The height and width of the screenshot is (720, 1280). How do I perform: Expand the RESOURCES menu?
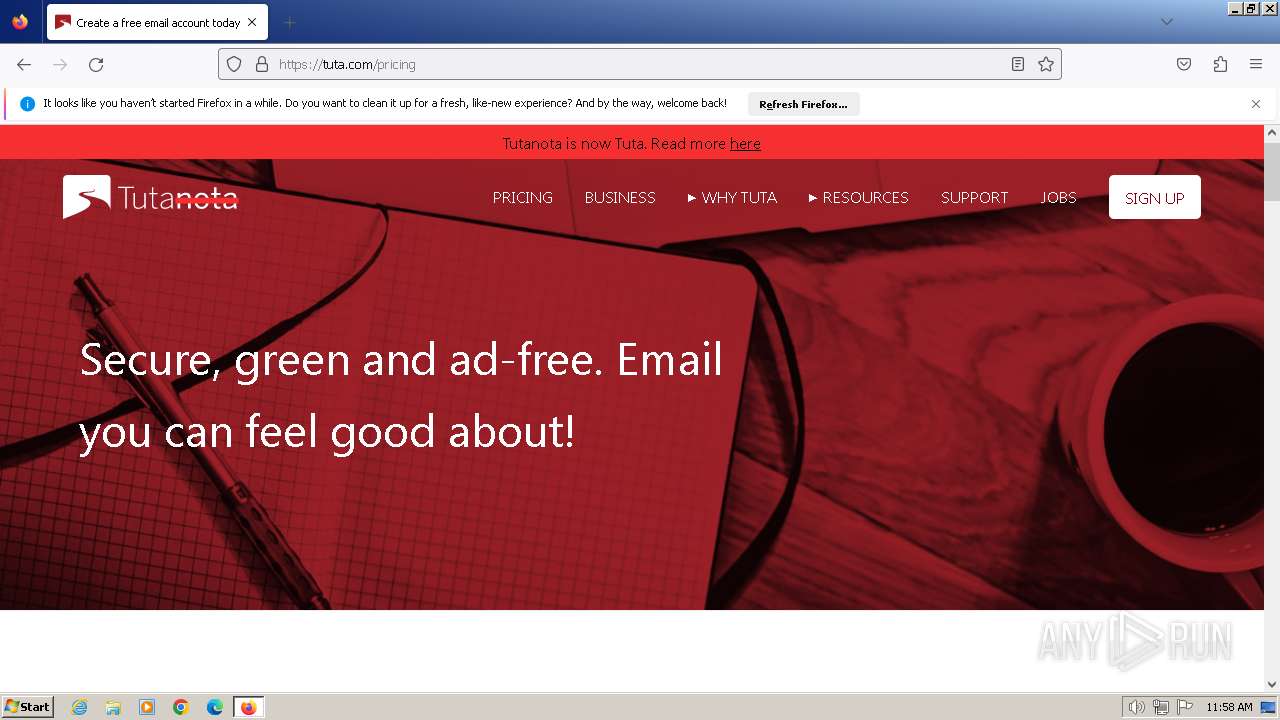coord(858,197)
